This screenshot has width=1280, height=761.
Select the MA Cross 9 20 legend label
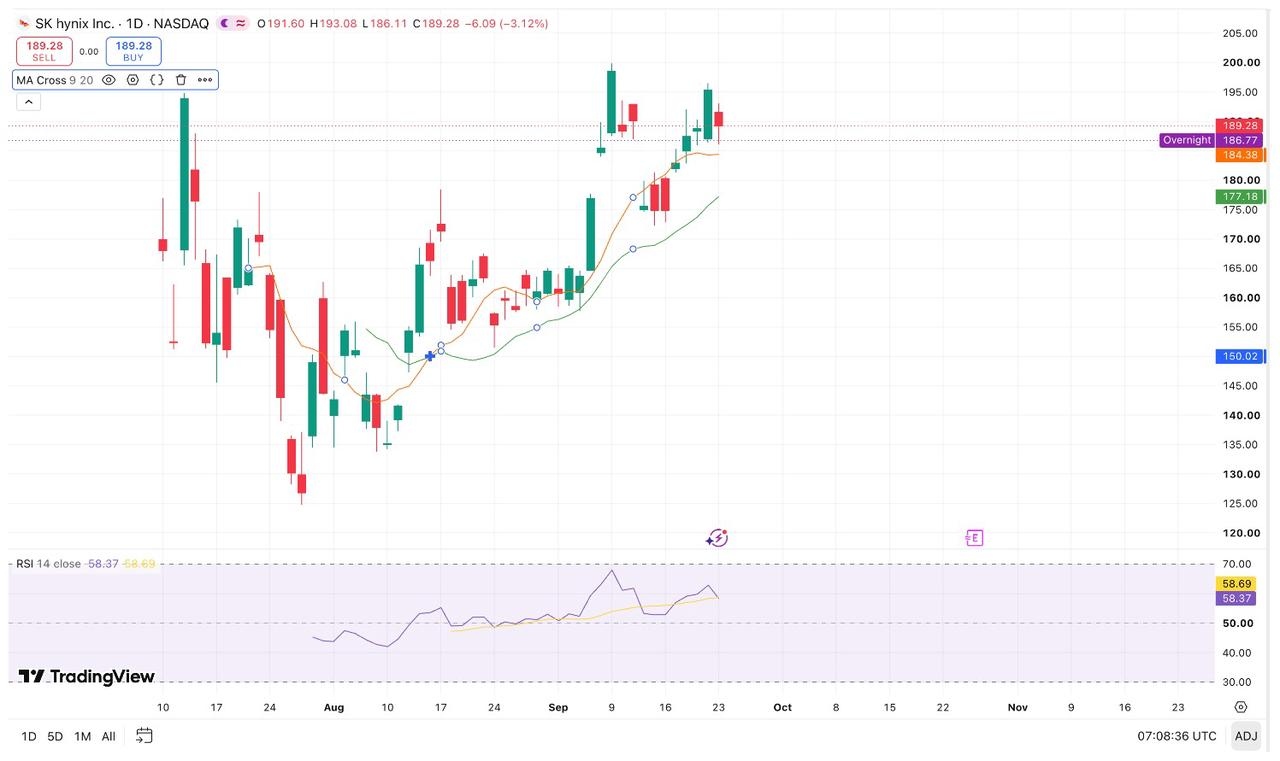54,80
